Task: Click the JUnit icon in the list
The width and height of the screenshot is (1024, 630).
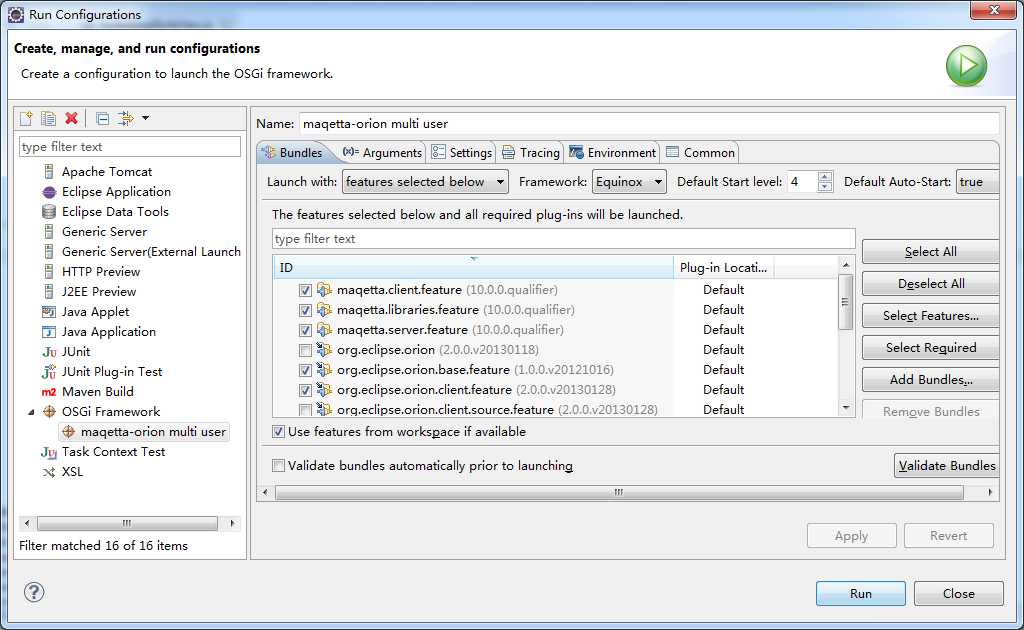Action: pyautogui.click(x=49, y=352)
